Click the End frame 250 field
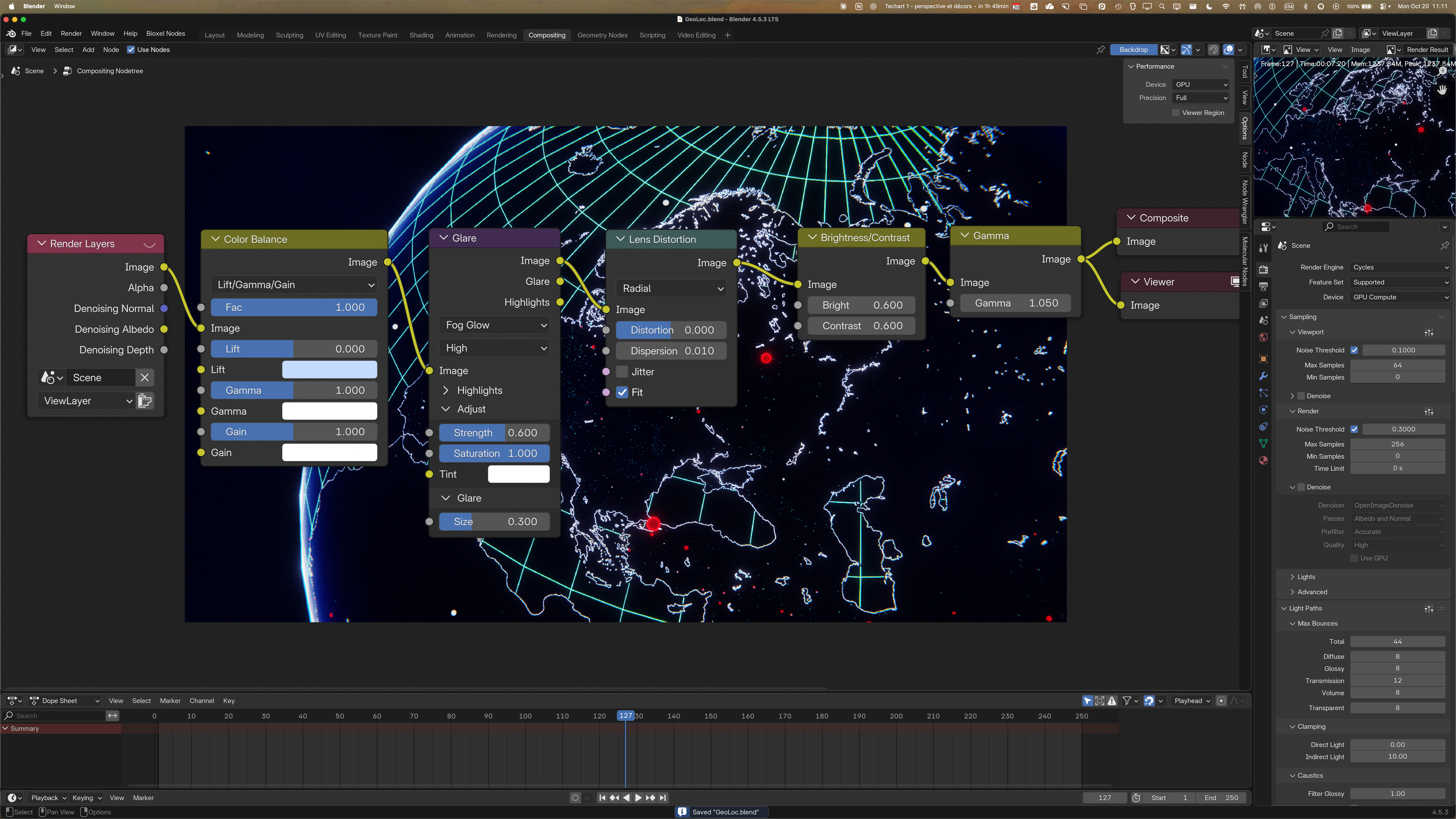Screen dimensions: 1456x819 (x=1221, y=798)
